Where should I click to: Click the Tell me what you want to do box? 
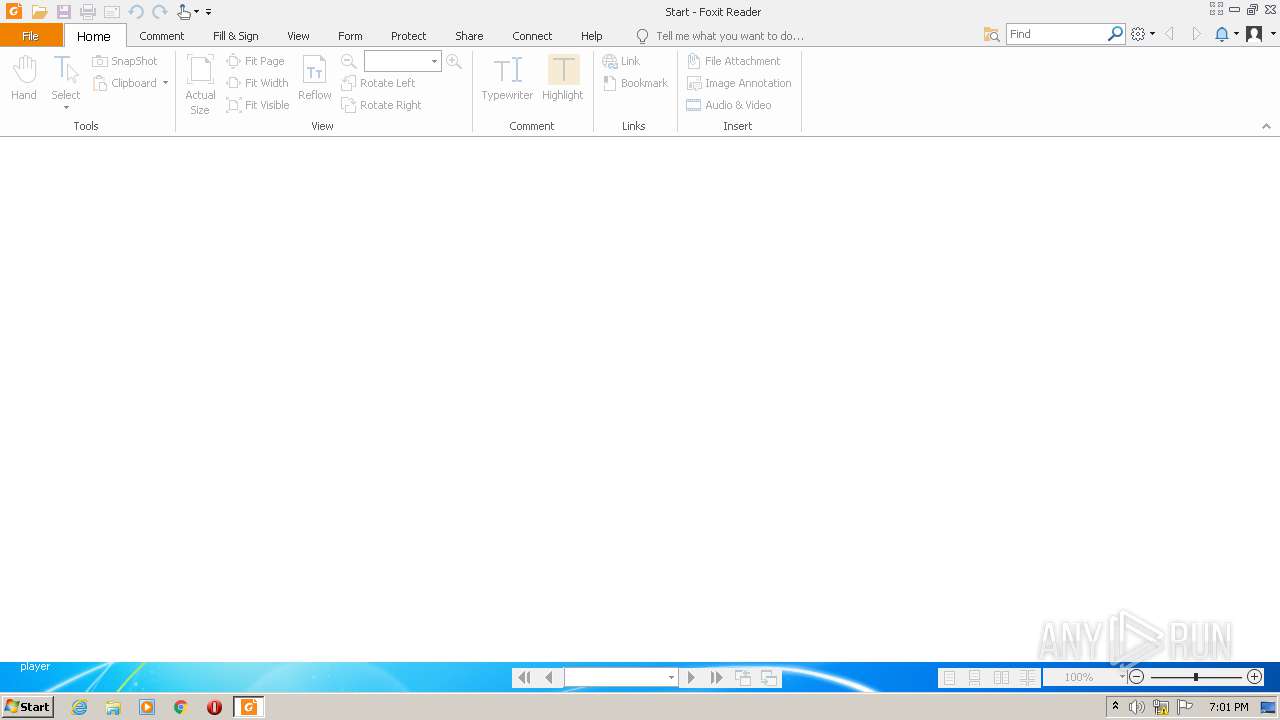(720, 36)
